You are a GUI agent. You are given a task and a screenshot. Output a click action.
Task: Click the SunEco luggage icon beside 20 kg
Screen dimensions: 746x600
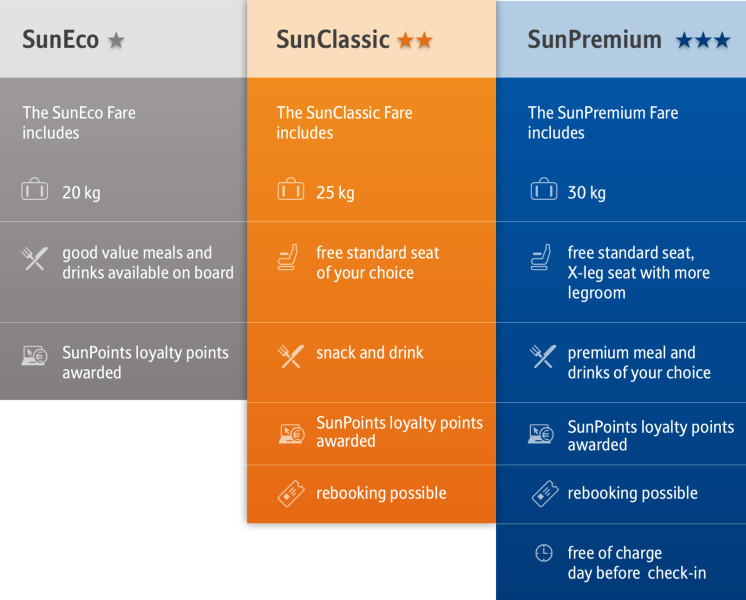pos(35,189)
